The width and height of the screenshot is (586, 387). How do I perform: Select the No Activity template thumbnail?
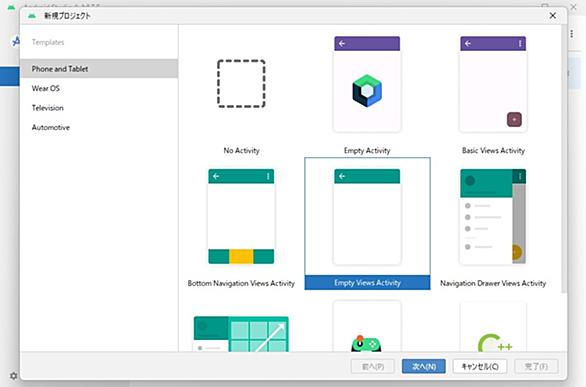pyautogui.click(x=241, y=84)
